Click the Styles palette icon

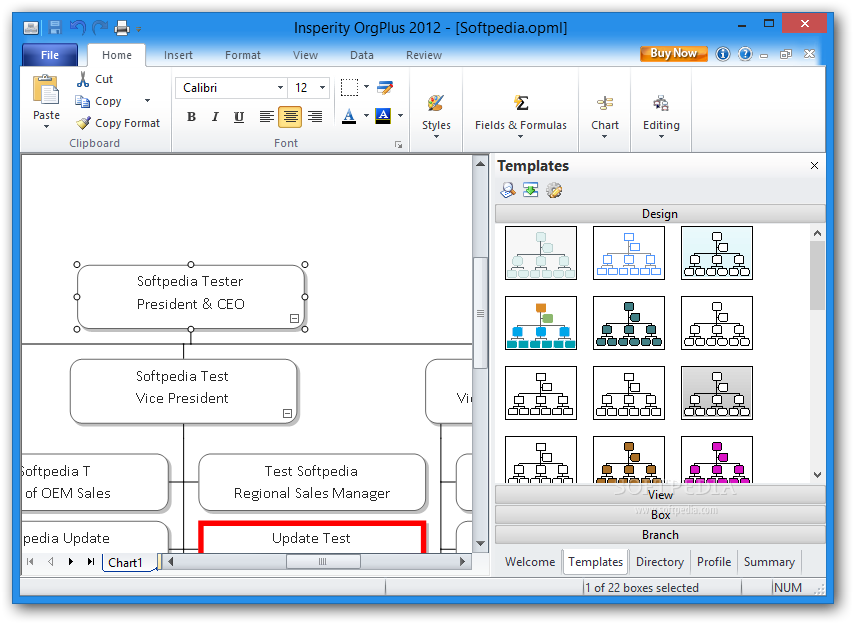[x=436, y=102]
